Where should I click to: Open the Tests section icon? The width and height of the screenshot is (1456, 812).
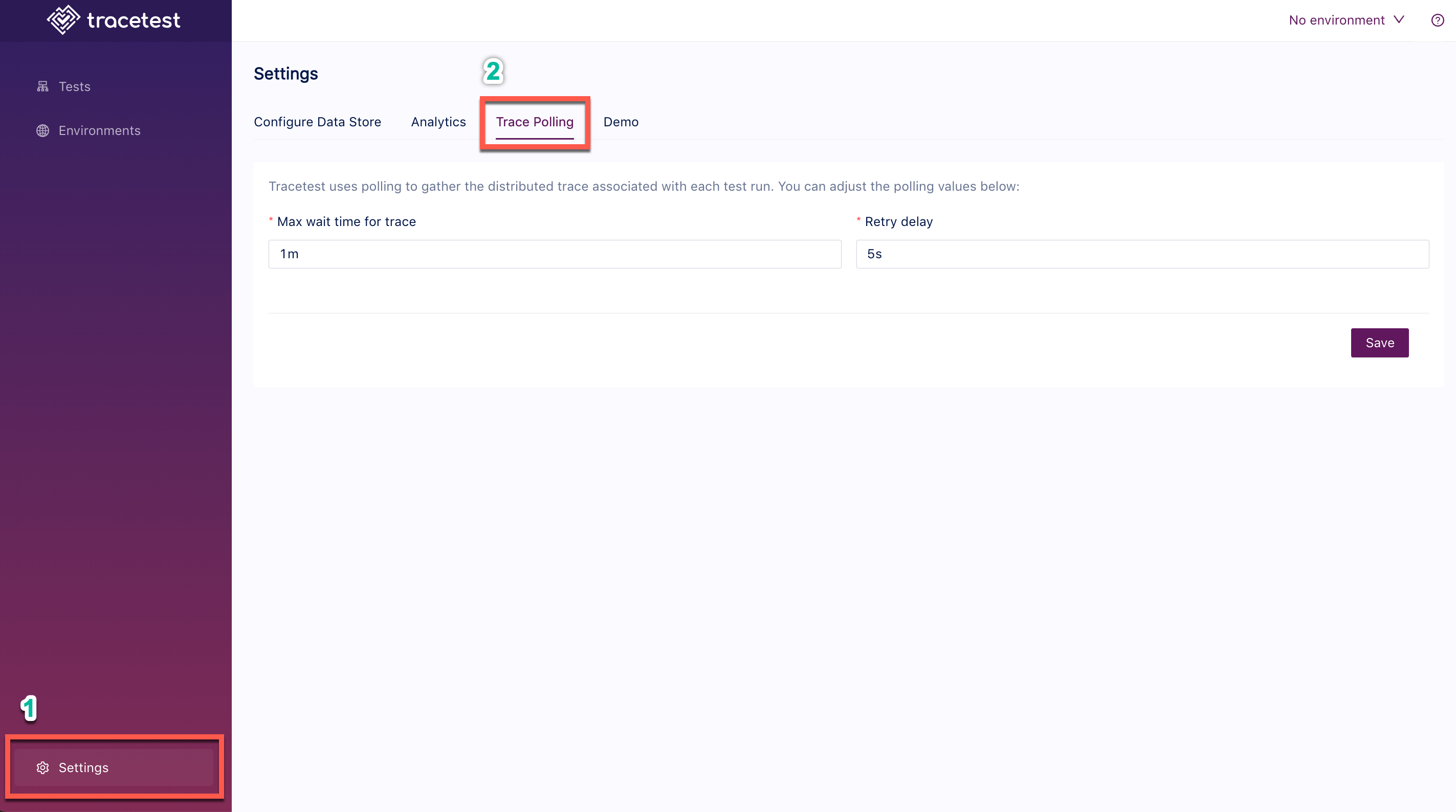click(x=43, y=86)
